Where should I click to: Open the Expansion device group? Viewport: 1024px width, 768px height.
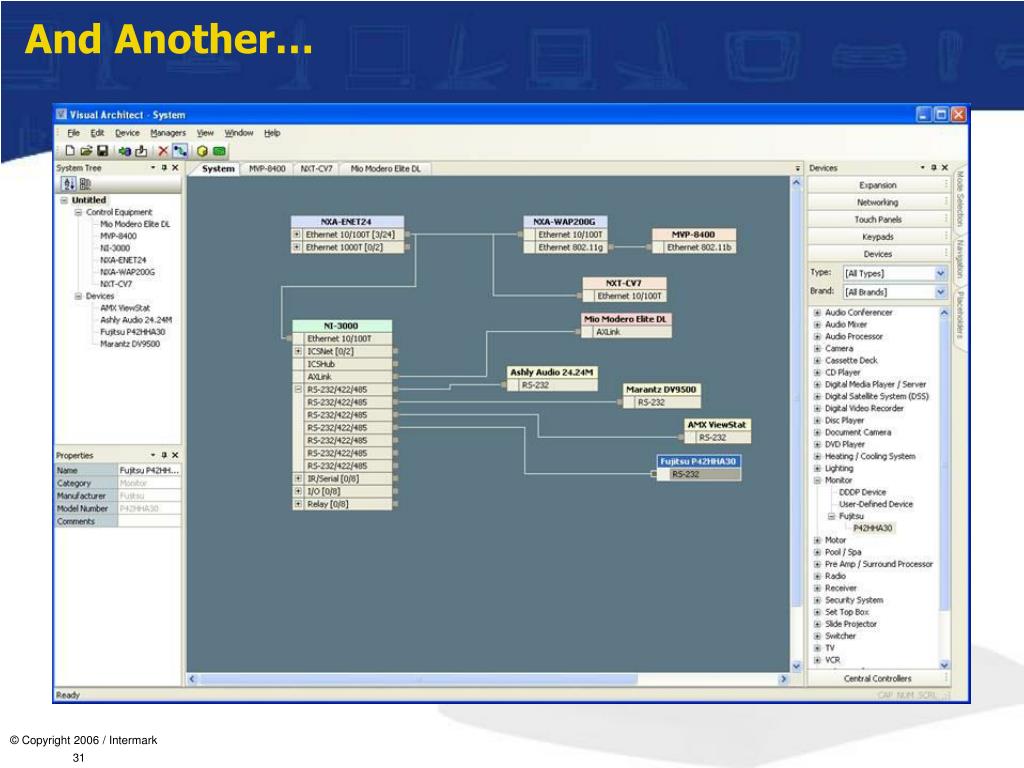(x=878, y=185)
